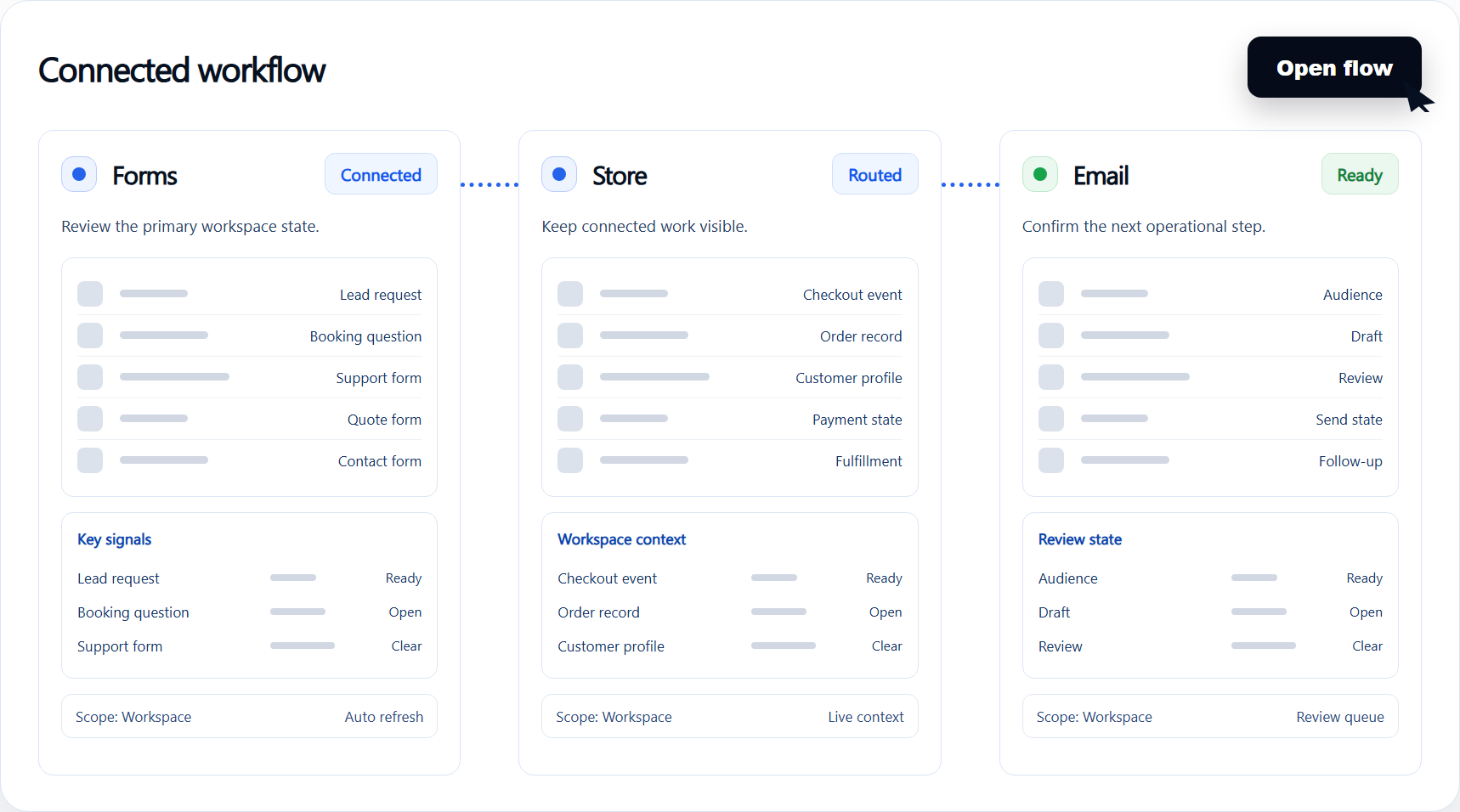
Task: Select the Audience row icon in Email list
Action: (1051, 294)
